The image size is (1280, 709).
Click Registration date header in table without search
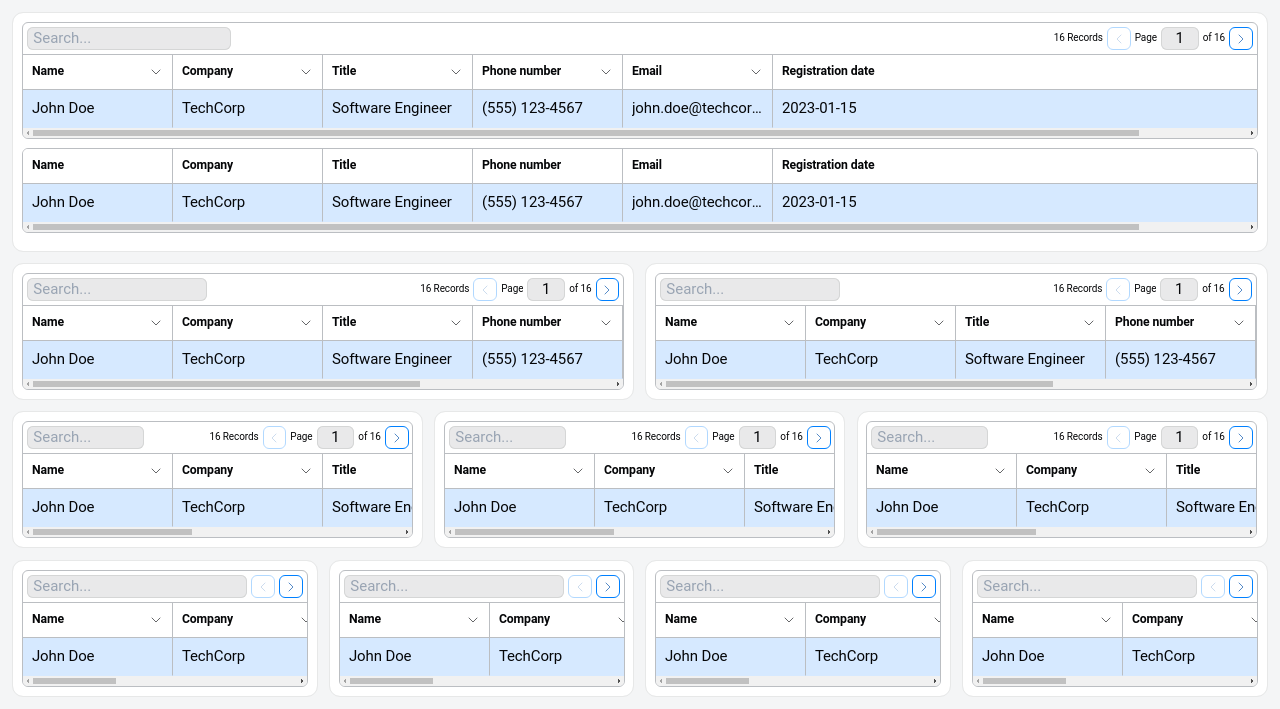point(828,165)
